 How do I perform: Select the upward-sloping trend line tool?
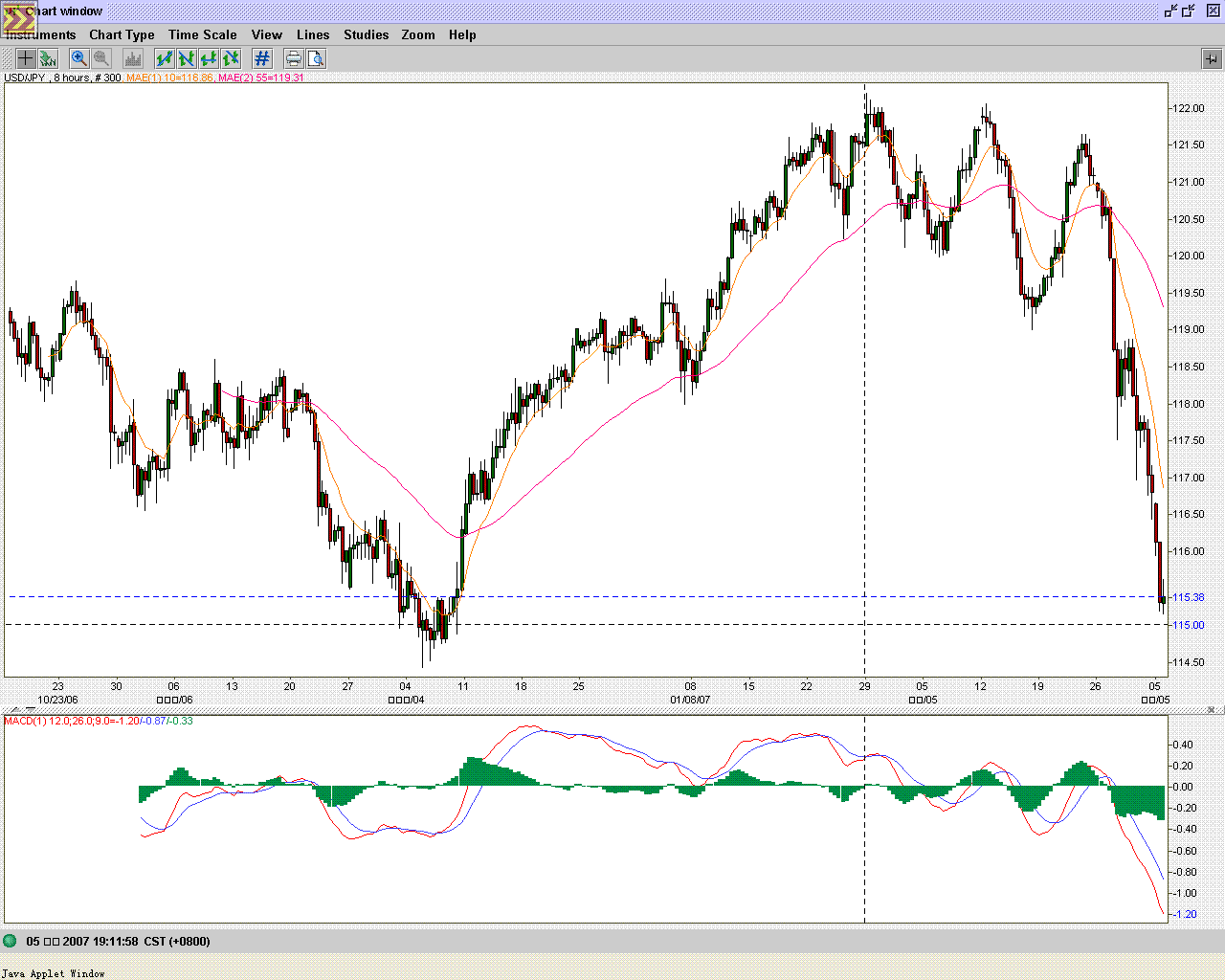point(165,59)
